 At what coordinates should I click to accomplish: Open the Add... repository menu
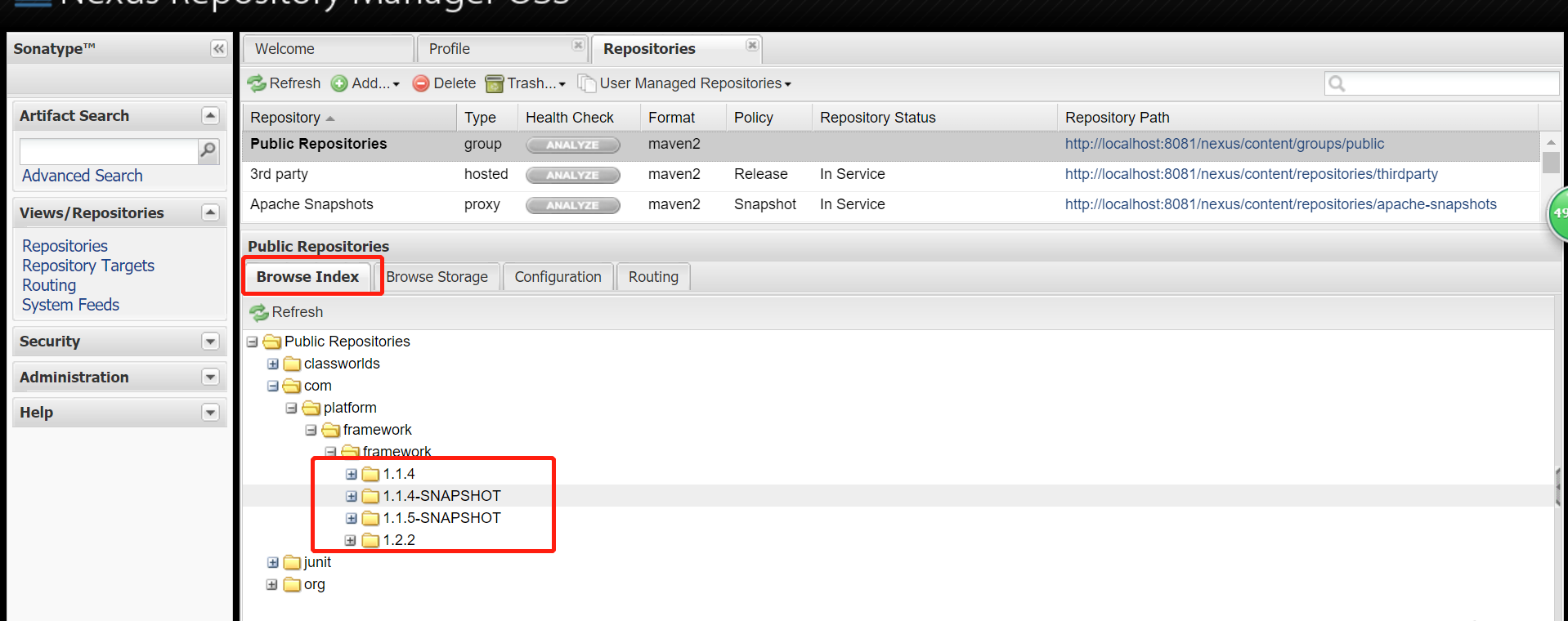pyautogui.click(x=365, y=83)
